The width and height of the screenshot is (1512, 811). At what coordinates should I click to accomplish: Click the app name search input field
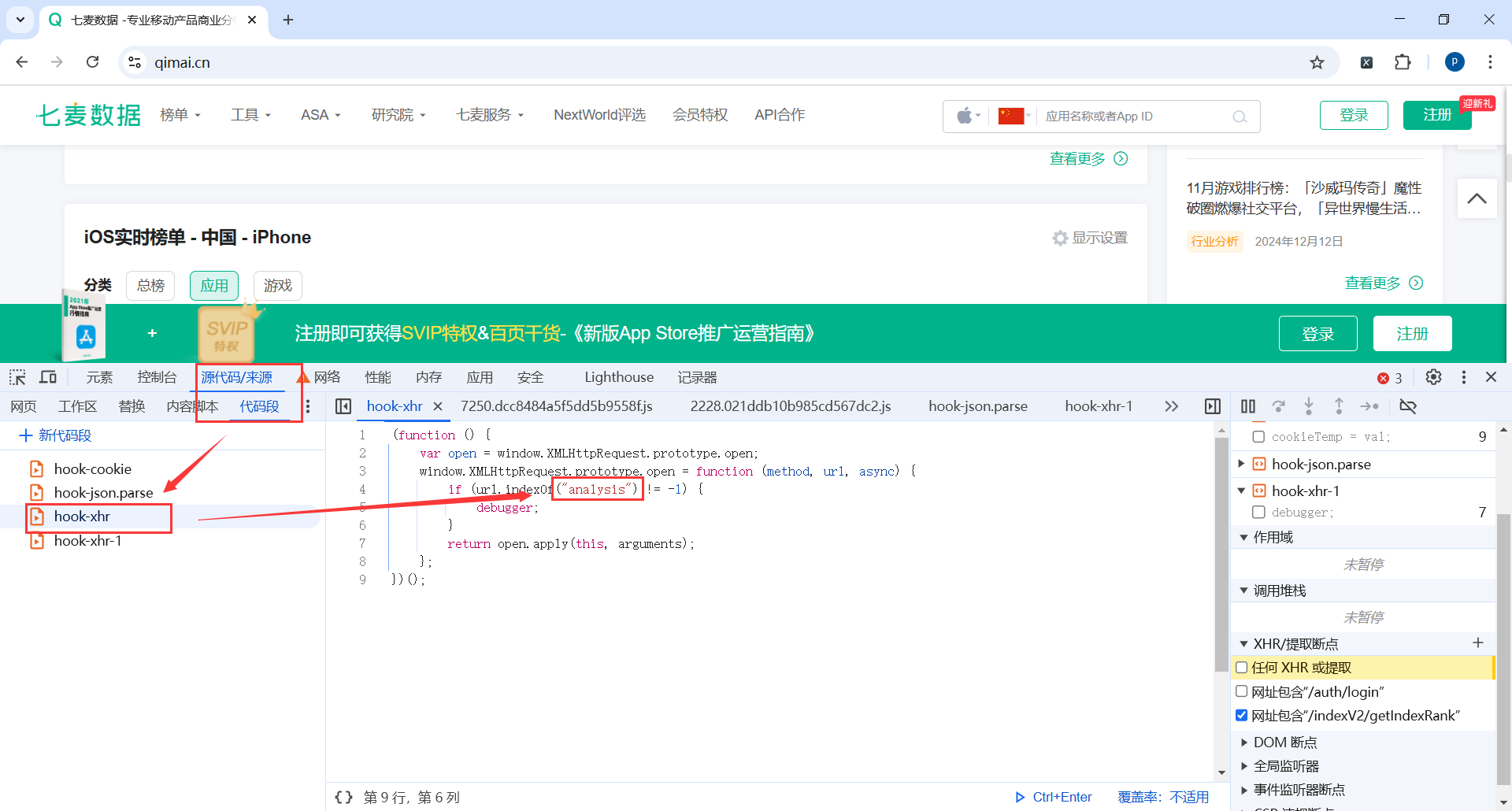(1134, 117)
